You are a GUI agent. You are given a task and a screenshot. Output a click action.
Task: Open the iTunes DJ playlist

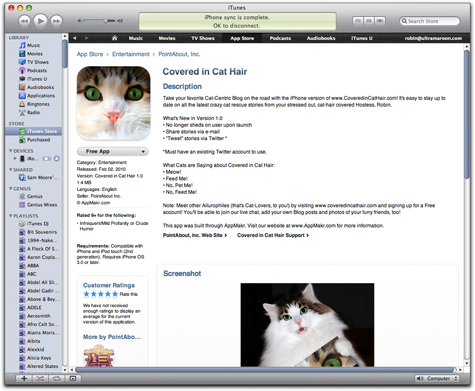point(33,223)
